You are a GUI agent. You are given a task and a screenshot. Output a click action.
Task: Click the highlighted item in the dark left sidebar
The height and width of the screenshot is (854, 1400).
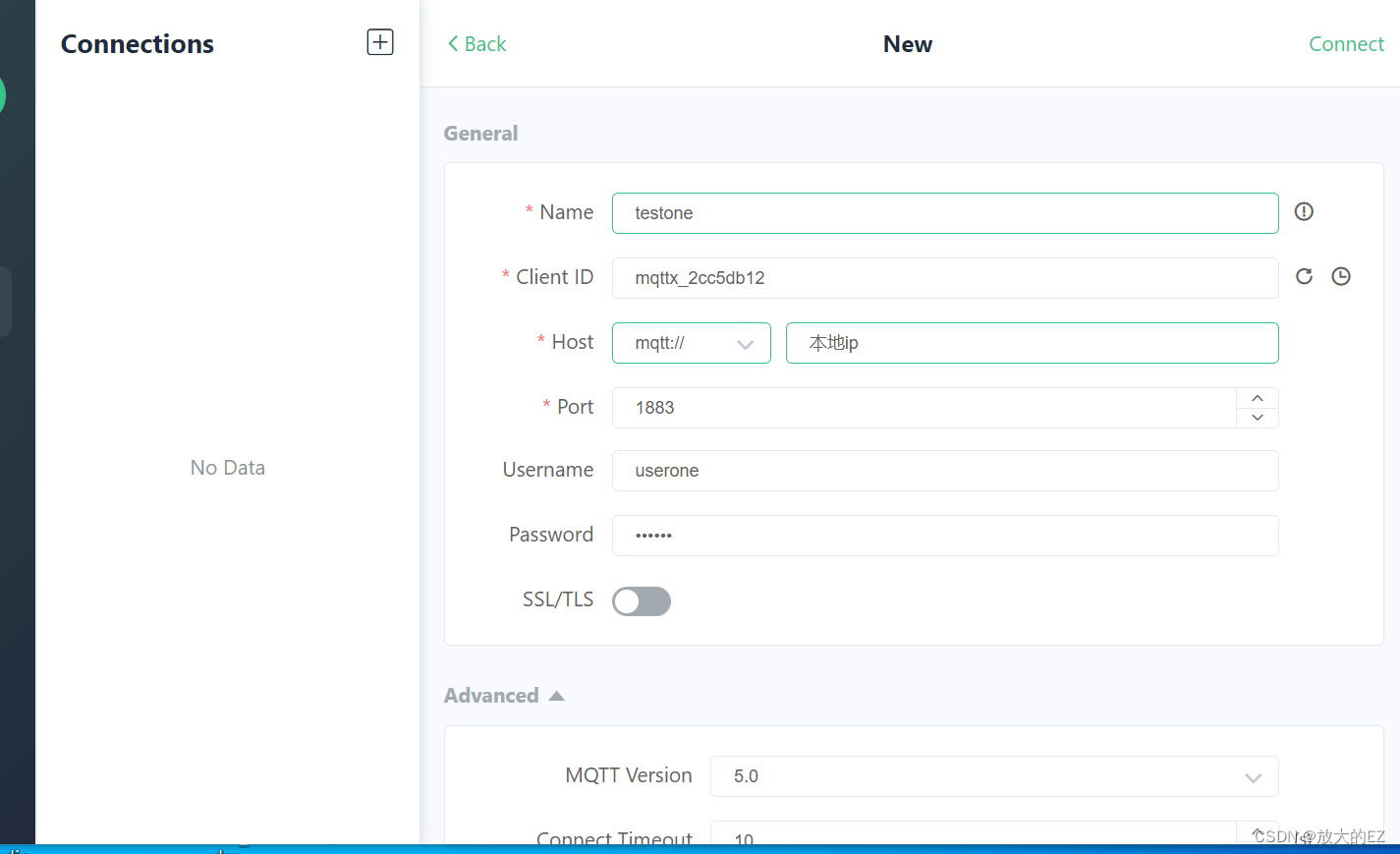click(4, 301)
